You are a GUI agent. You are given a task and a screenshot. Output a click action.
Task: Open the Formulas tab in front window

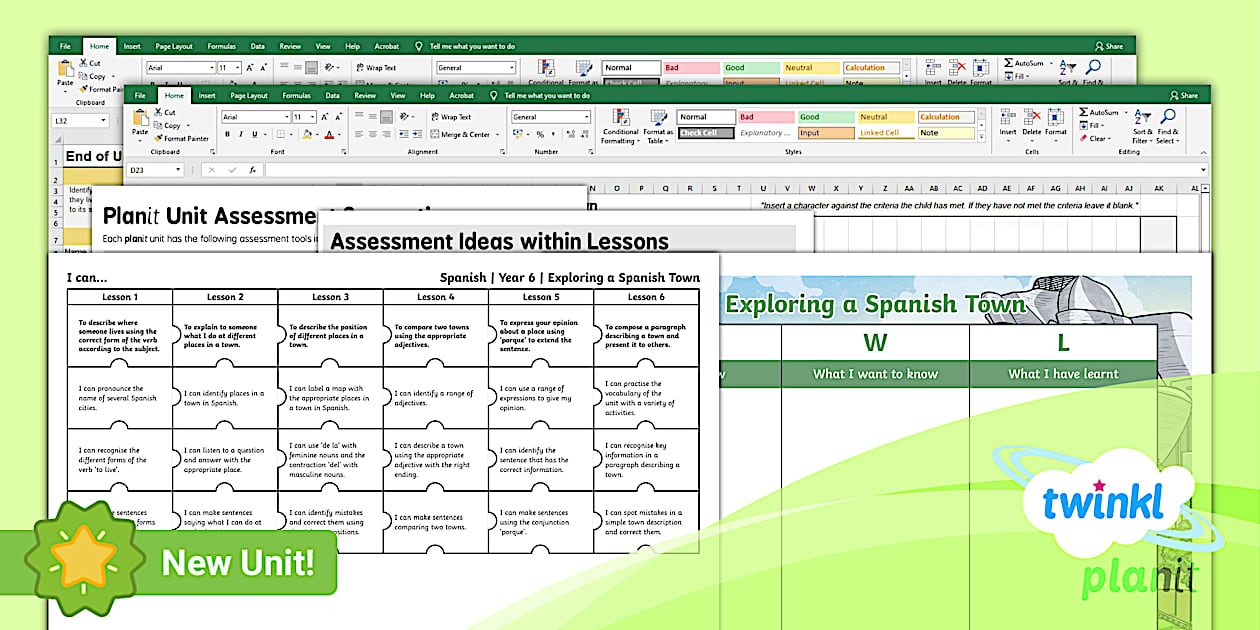tap(296, 96)
